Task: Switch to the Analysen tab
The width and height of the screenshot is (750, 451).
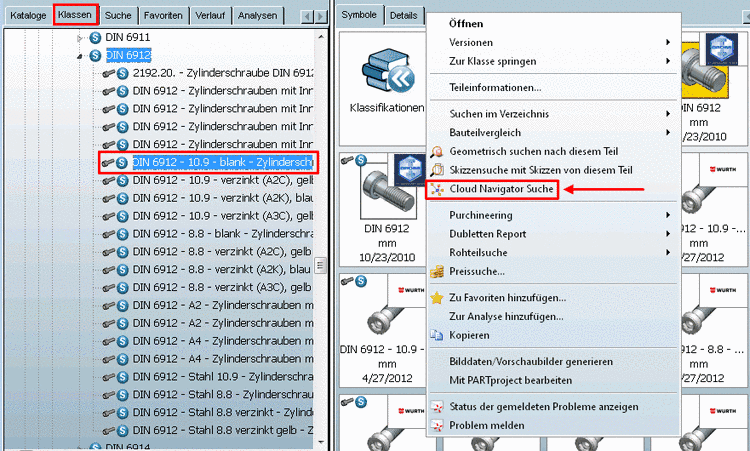Action: click(257, 15)
